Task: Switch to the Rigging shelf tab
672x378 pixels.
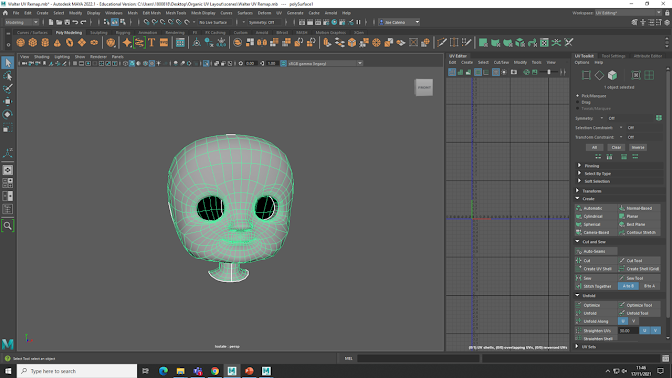Action: 123,33
